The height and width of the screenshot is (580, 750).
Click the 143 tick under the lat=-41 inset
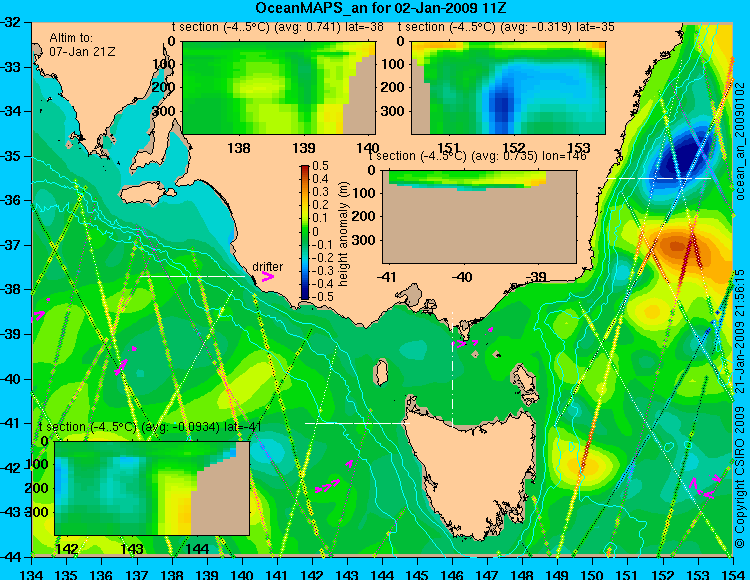132,549
